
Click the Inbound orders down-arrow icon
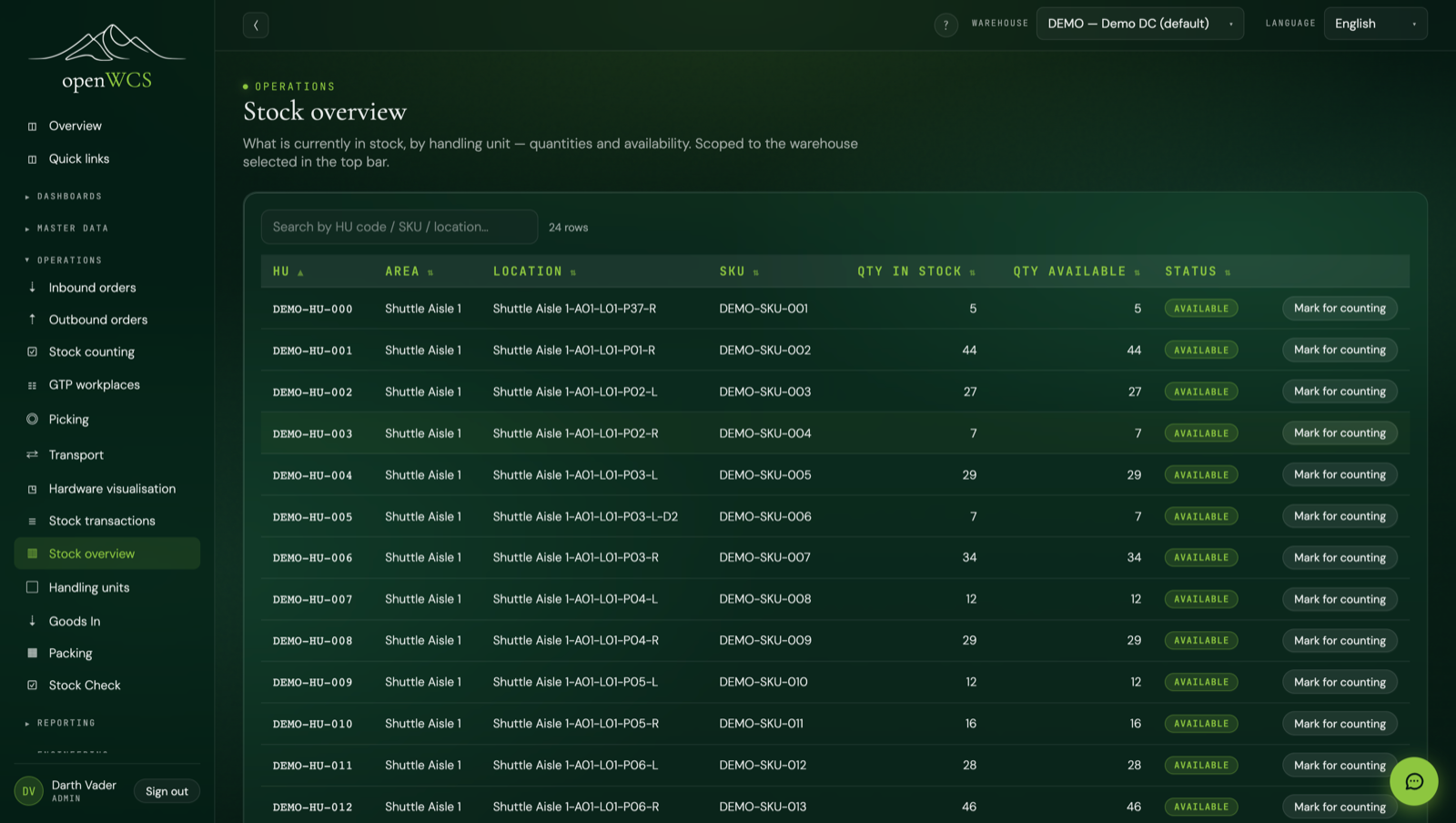coord(33,287)
